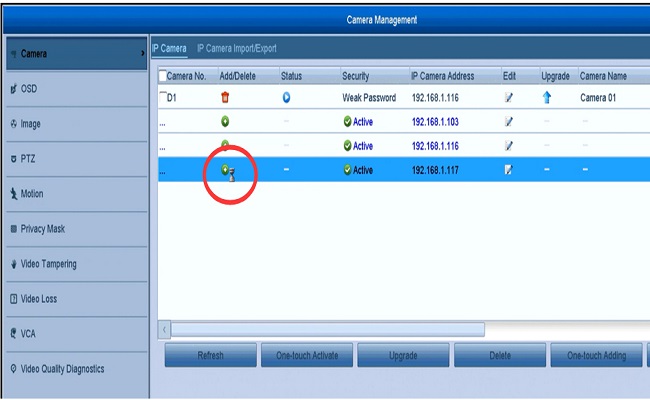Open Privacy Mask settings
This screenshot has height=400, width=650.
click(77, 229)
